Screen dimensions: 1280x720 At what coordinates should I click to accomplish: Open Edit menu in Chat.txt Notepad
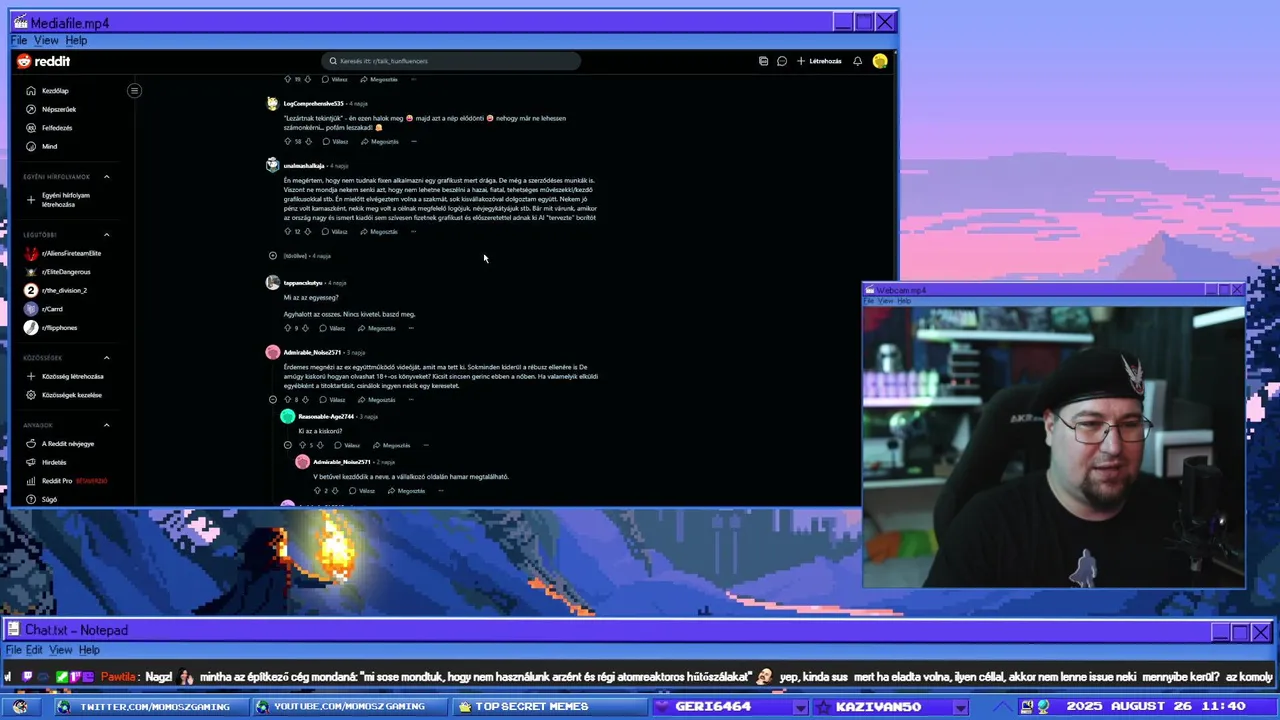(34, 650)
